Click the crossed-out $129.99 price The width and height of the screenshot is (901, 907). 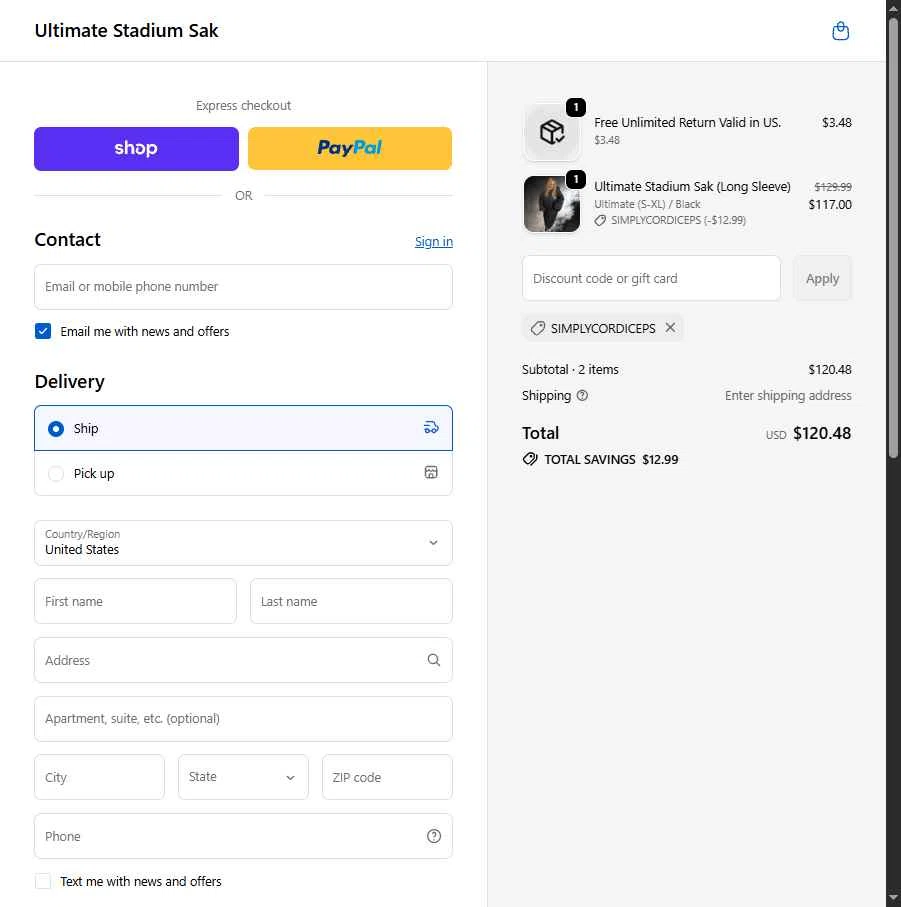833,187
